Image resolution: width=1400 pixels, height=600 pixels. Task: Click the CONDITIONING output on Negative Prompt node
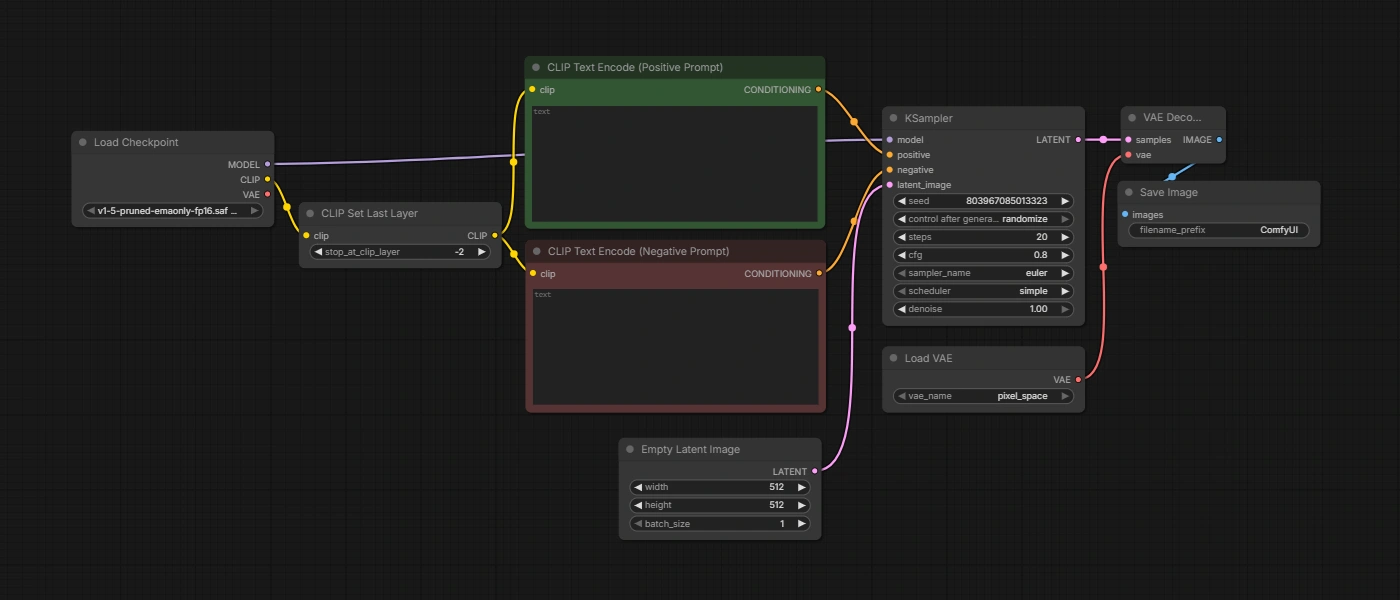[x=818, y=274]
